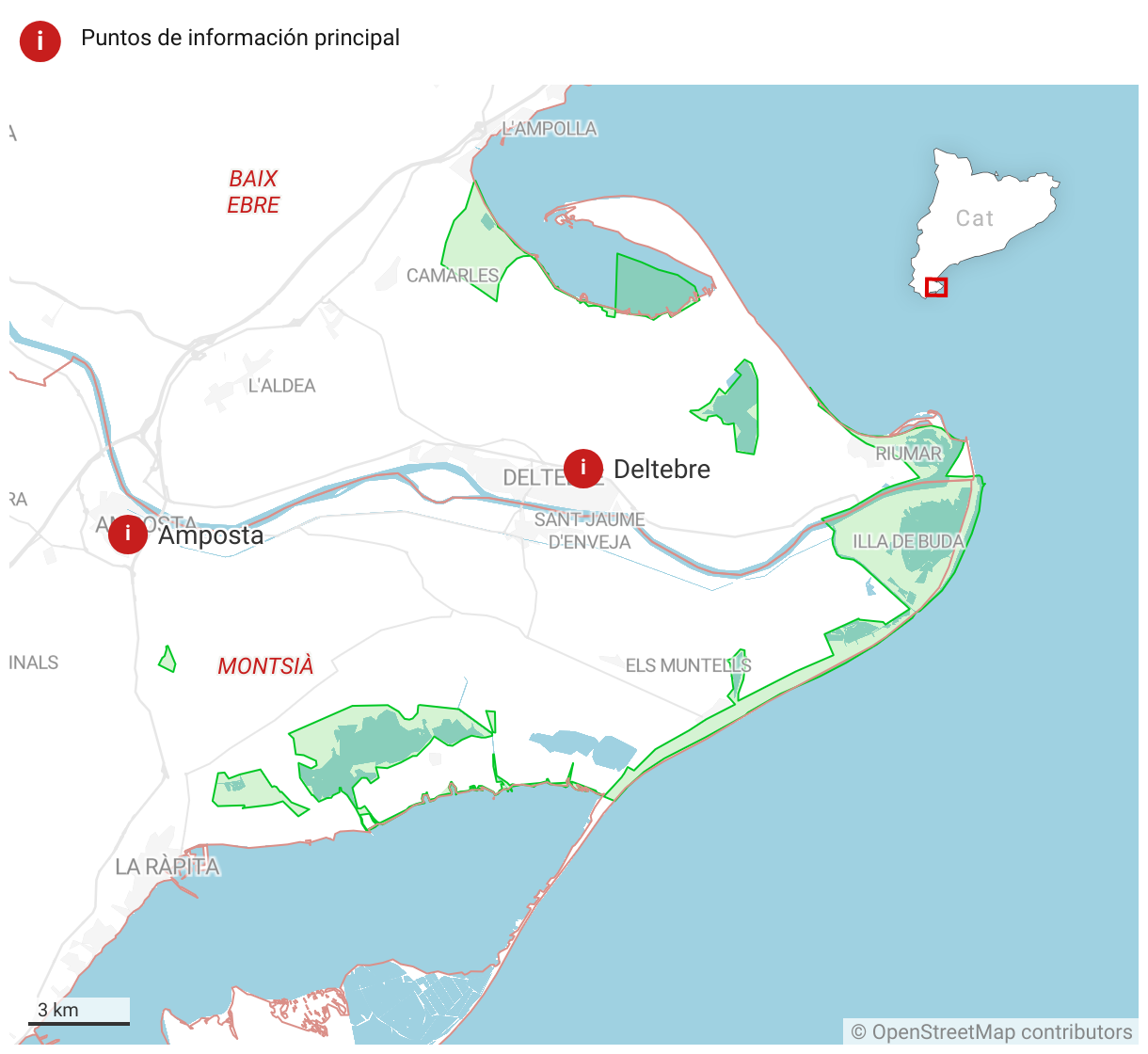1148x1054 pixels.
Task: Click the CAMARLES town label
Action: pyautogui.click(x=453, y=276)
